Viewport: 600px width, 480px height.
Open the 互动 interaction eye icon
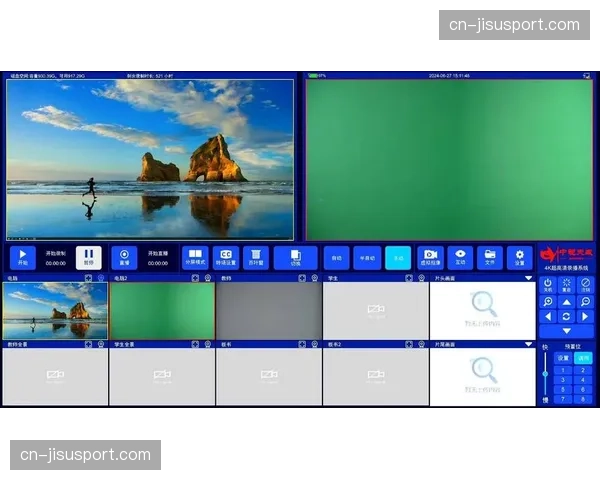(460, 257)
